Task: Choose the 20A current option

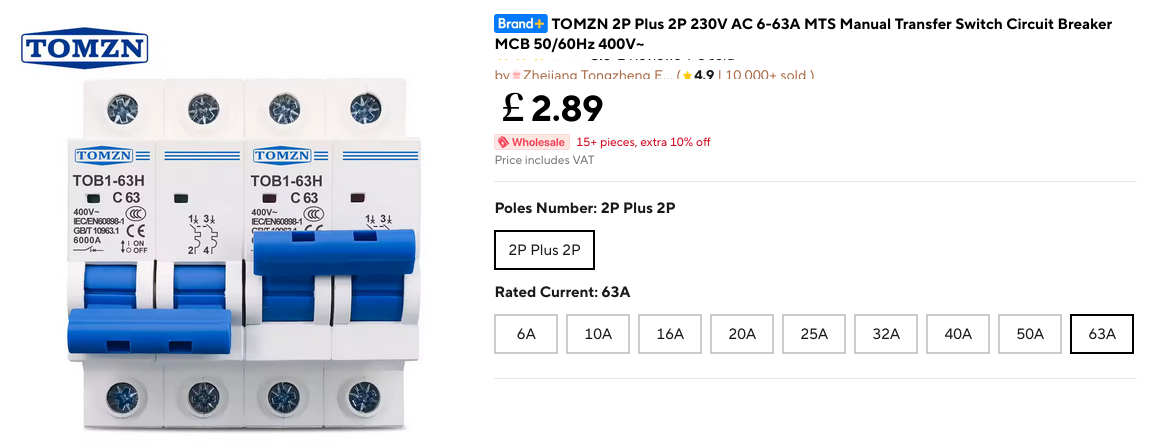Action: pyautogui.click(x=742, y=334)
